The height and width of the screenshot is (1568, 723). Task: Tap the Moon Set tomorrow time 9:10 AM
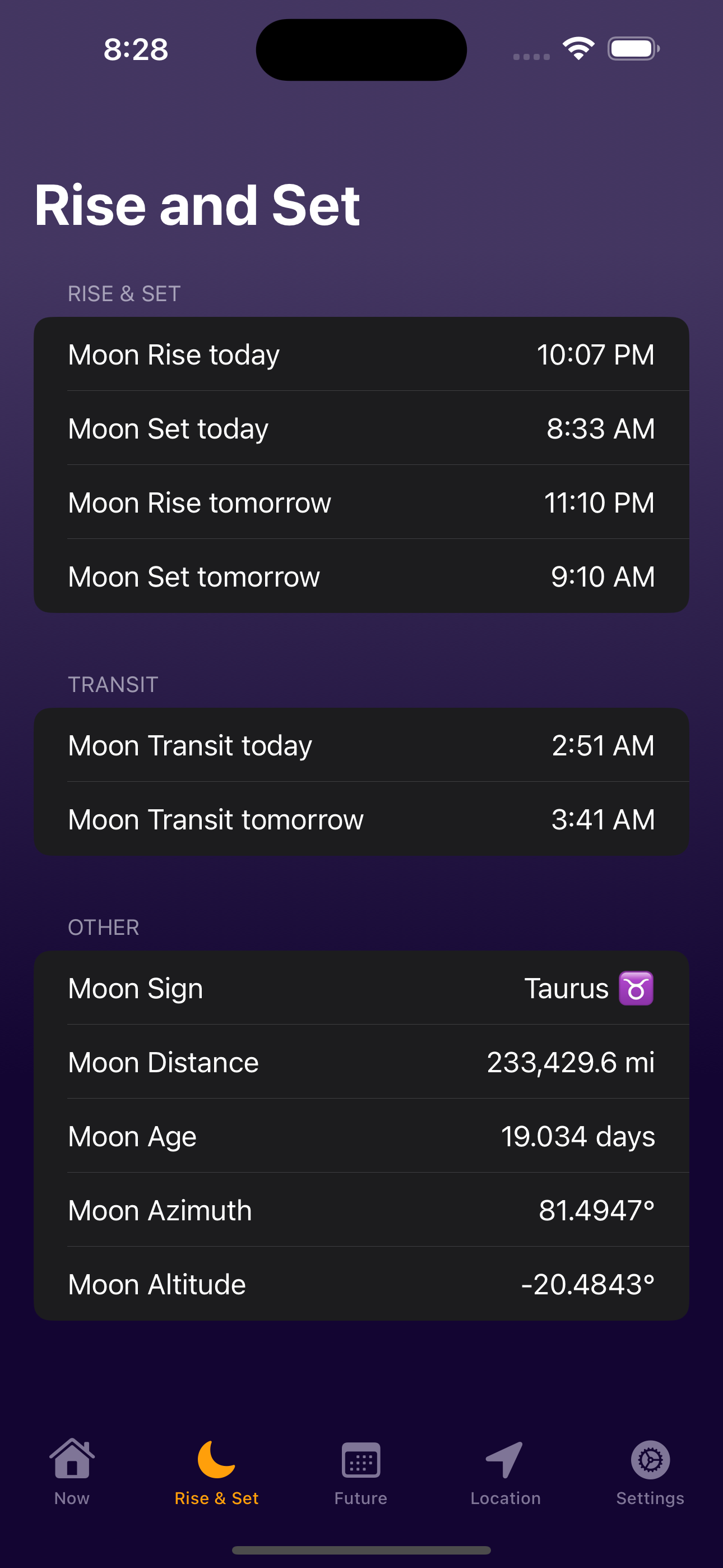[x=602, y=577]
